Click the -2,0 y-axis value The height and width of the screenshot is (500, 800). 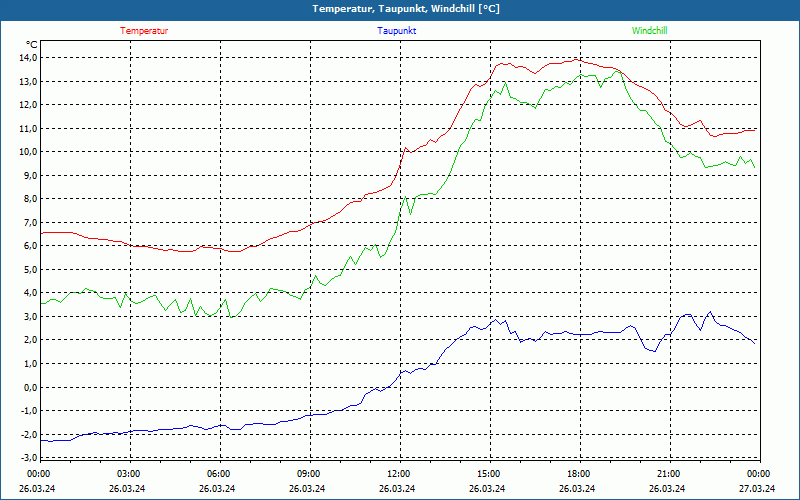[x=30, y=435]
